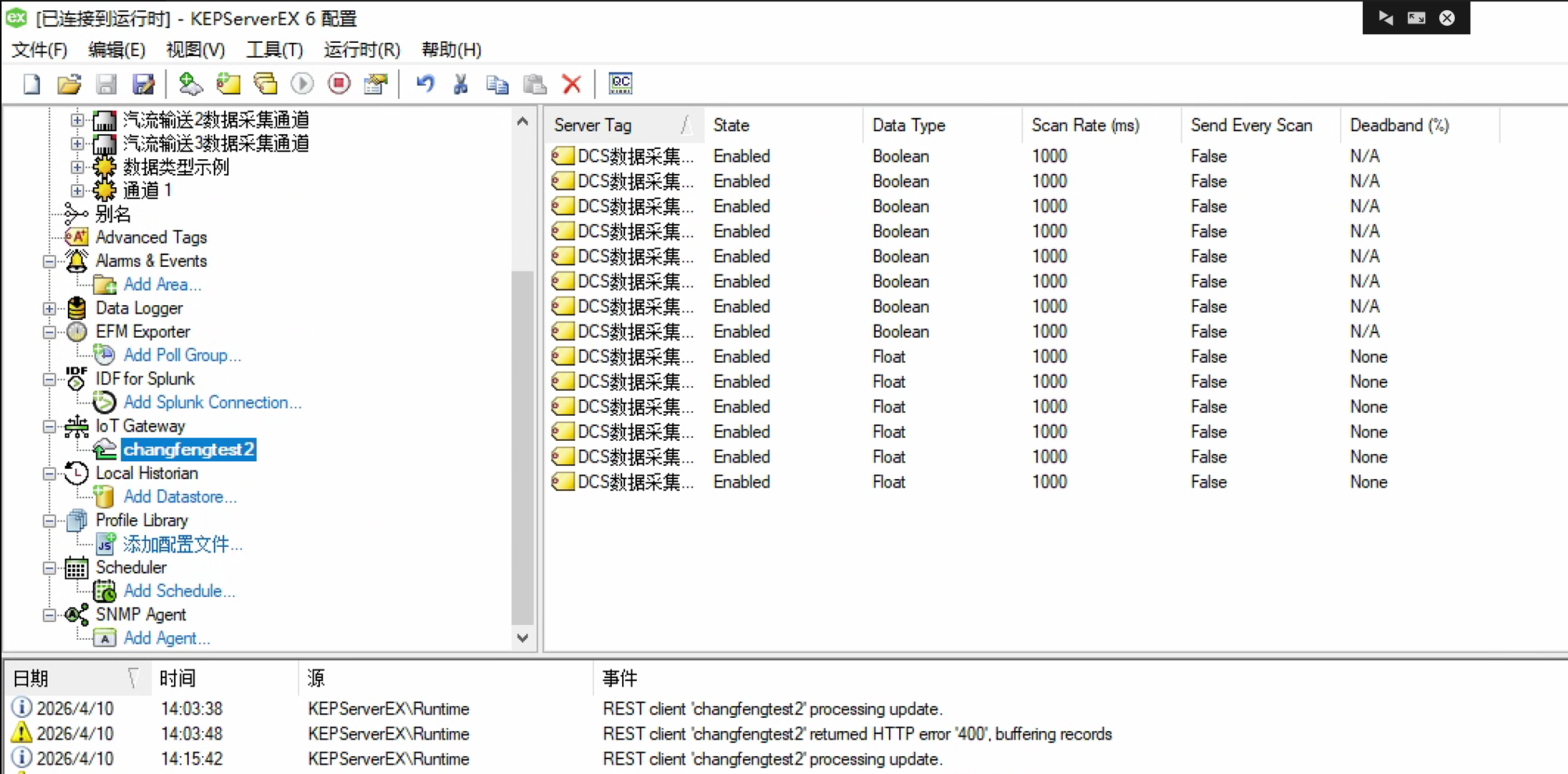Image resolution: width=1568 pixels, height=774 pixels.
Task: Click the Add Agent... link
Action: 166,638
